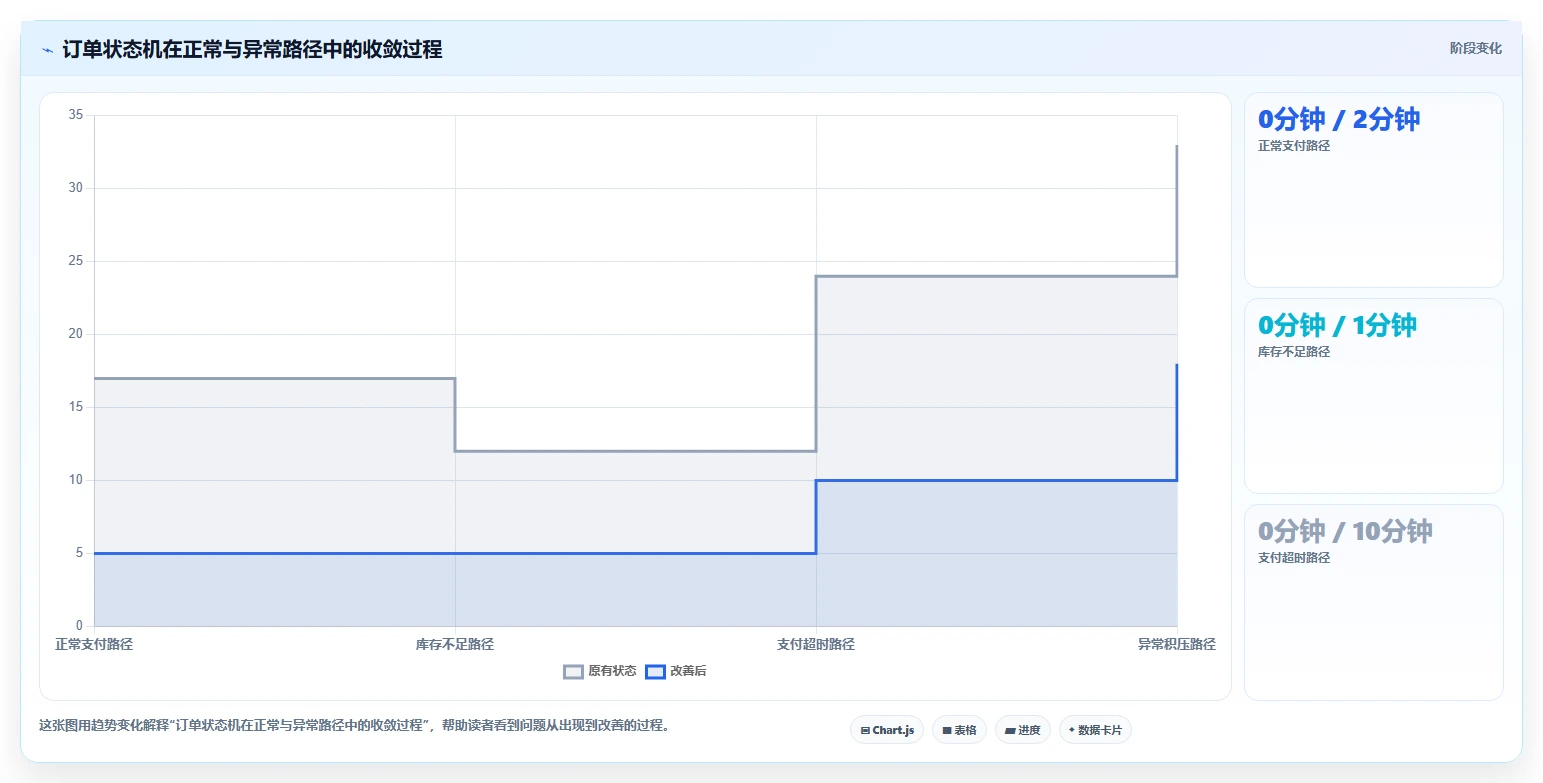Click the 数据卡片 tag button
The height and width of the screenshot is (783, 1543).
pos(1095,730)
